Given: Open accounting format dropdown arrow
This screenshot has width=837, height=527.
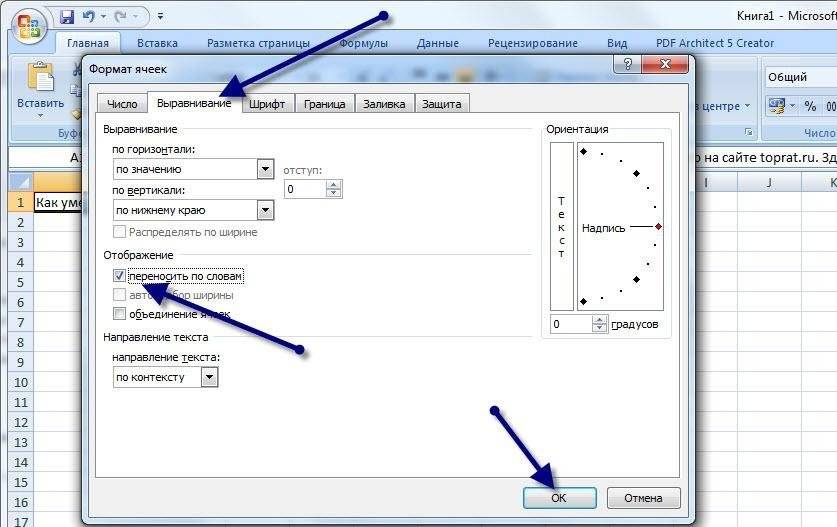Looking at the screenshot, I should [792, 106].
